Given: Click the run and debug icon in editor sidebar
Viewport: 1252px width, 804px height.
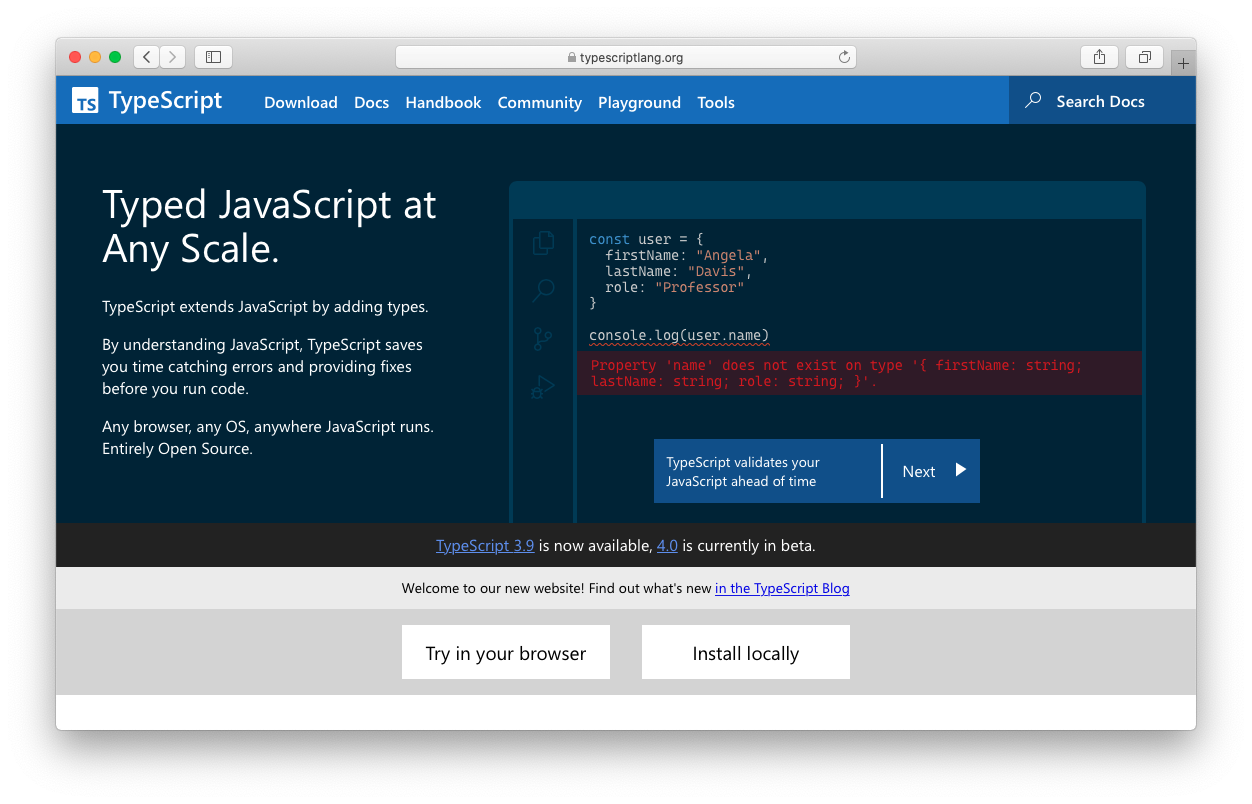Looking at the screenshot, I should (543, 387).
